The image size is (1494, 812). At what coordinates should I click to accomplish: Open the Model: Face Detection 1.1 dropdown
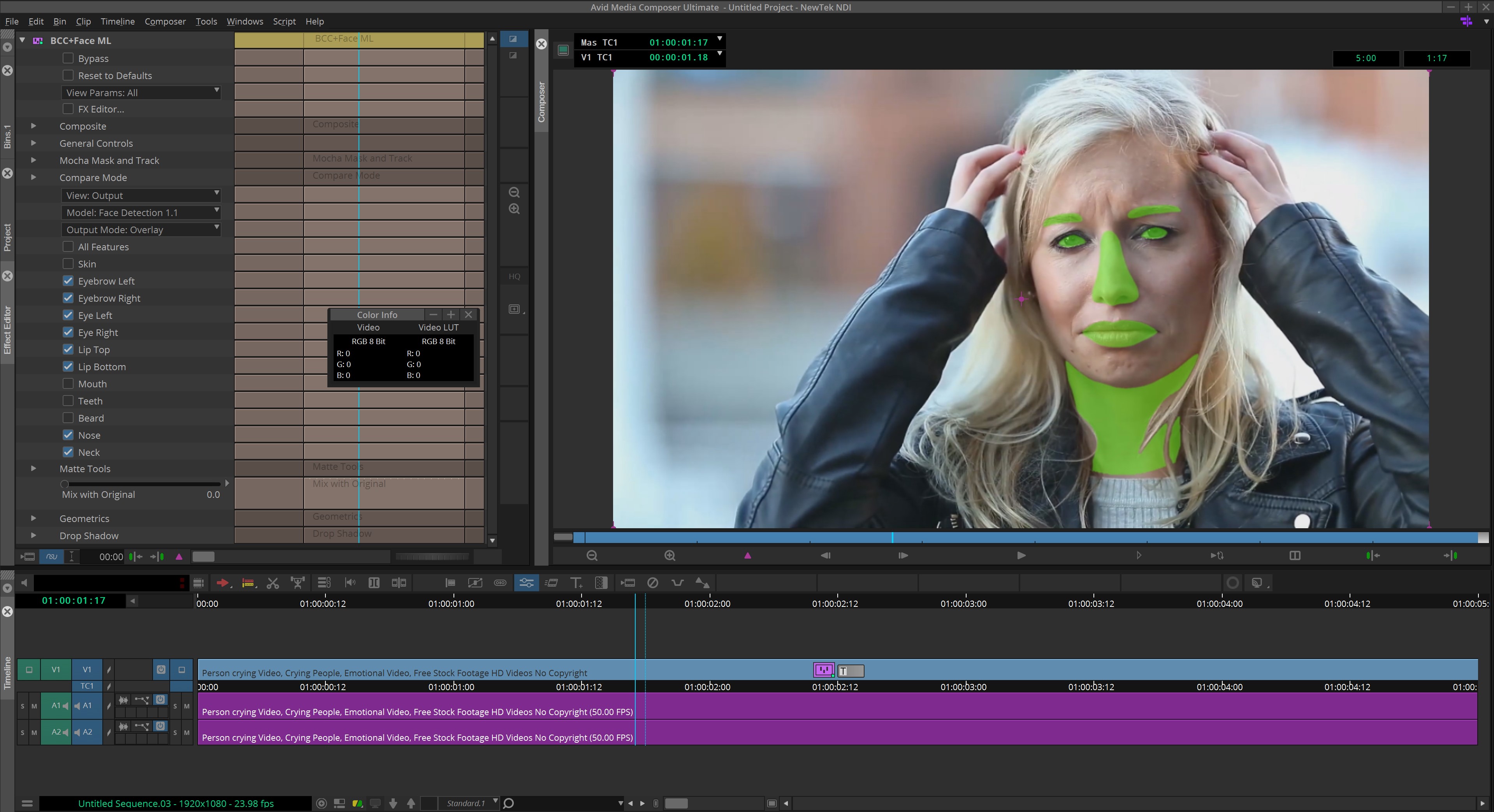click(x=141, y=213)
